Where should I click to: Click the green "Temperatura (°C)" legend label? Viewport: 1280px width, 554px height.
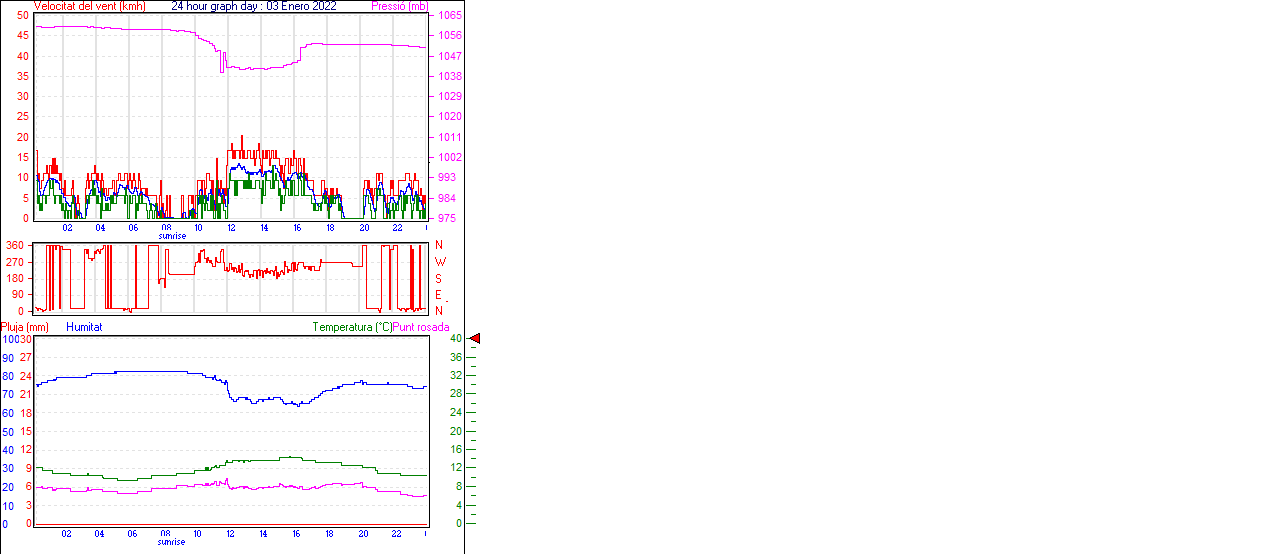[352, 327]
